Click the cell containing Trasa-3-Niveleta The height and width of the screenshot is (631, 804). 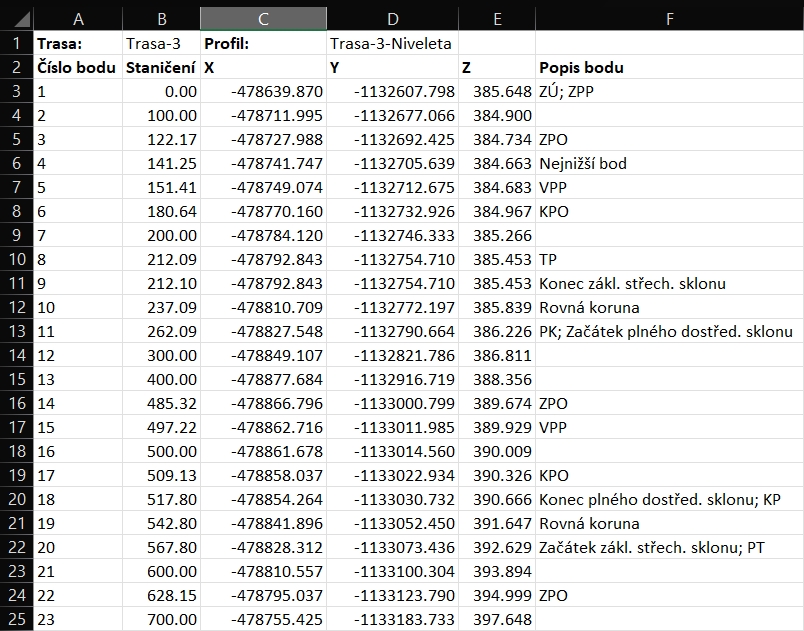point(391,44)
